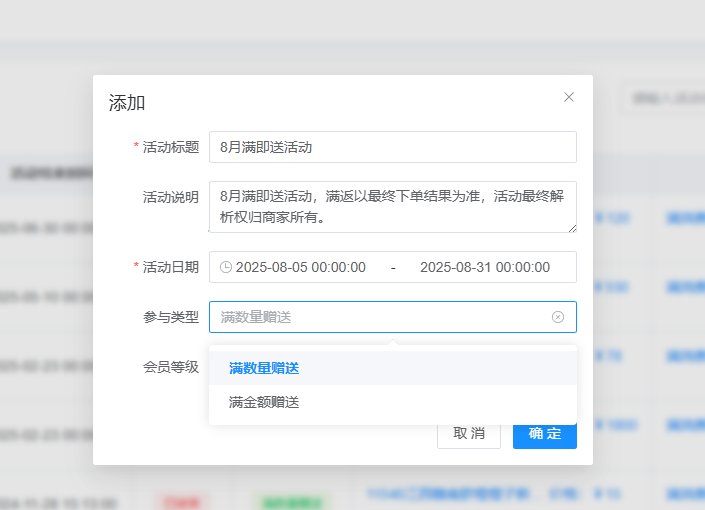Click inside the 活动说明 textarea
The width and height of the screenshot is (705, 510).
pyautogui.click(x=392, y=206)
